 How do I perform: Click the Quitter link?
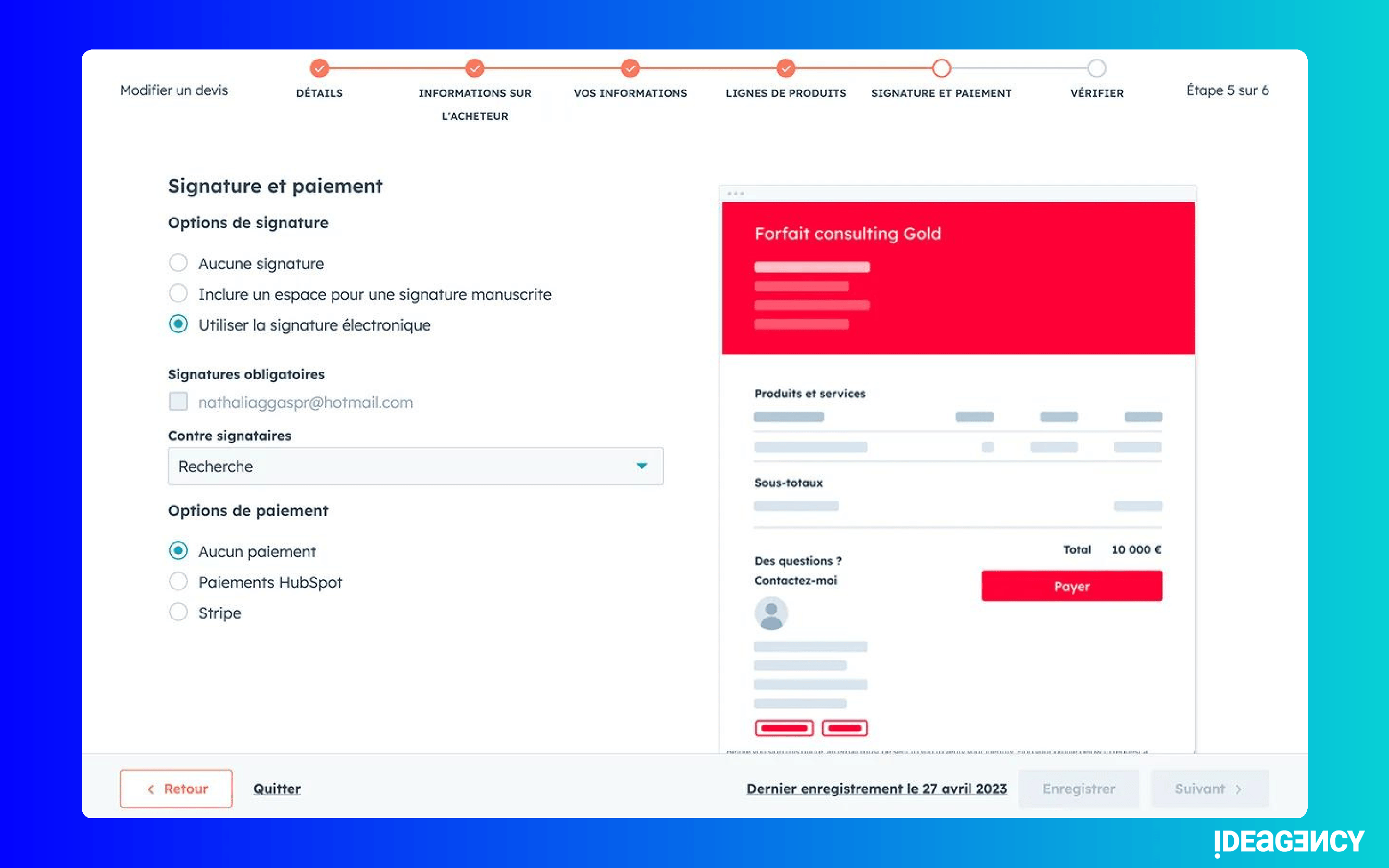(277, 789)
